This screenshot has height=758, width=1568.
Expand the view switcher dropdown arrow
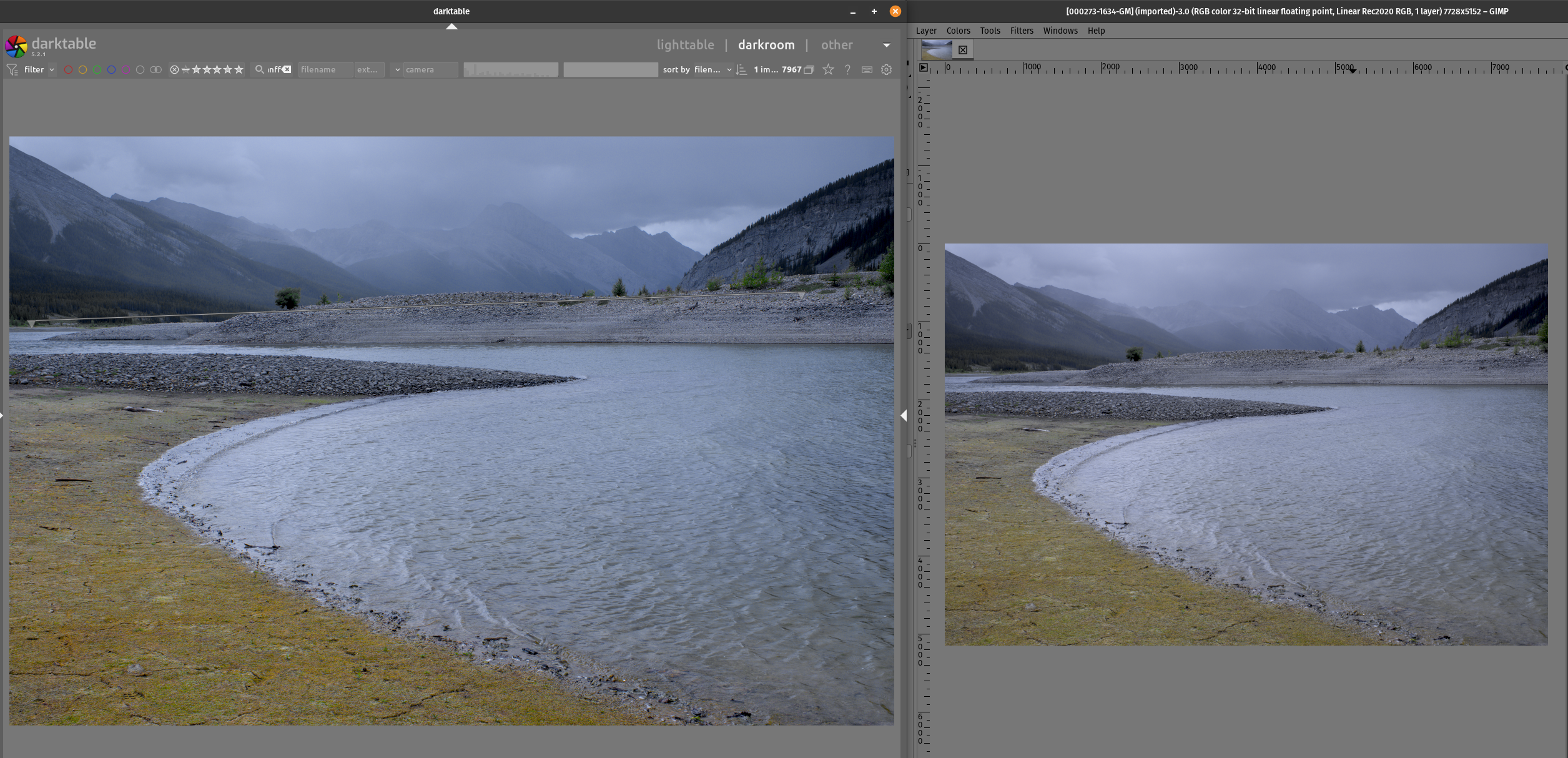tap(887, 45)
